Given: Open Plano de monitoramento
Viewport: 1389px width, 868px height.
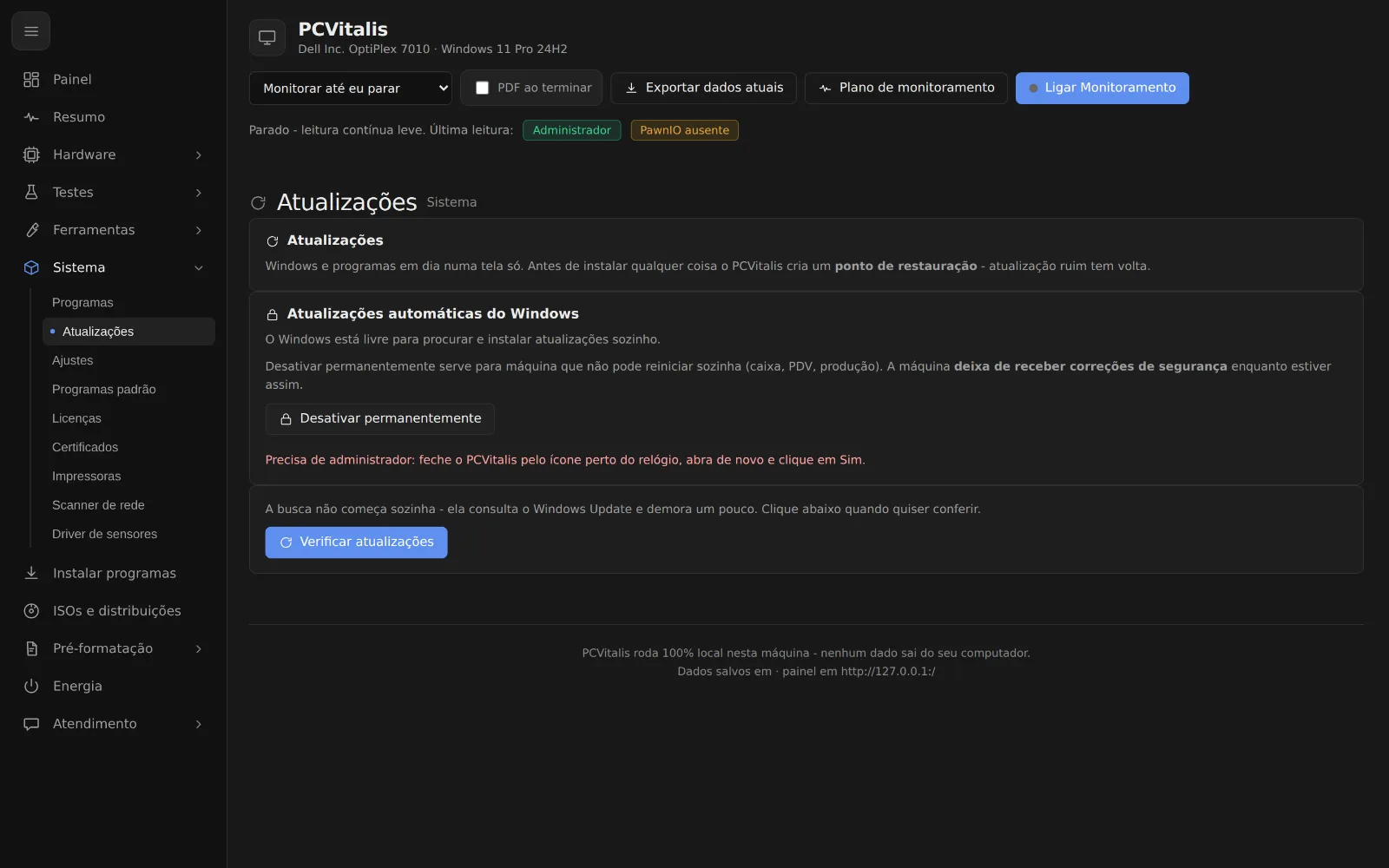Looking at the screenshot, I should pyautogui.click(x=906, y=88).
